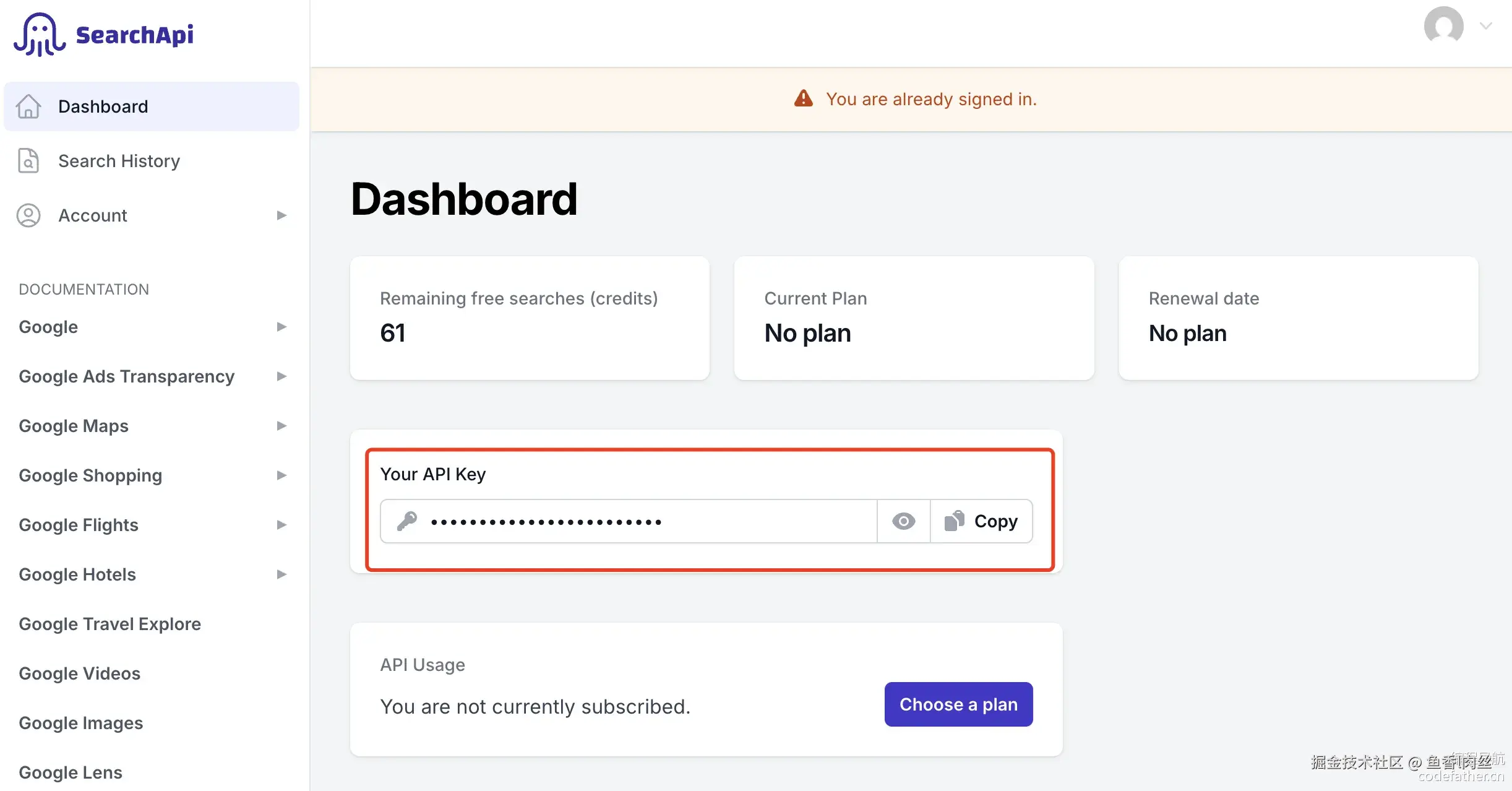Open Google Travel Explore docs link
The image size is (1512, 791).
[110, 624]
